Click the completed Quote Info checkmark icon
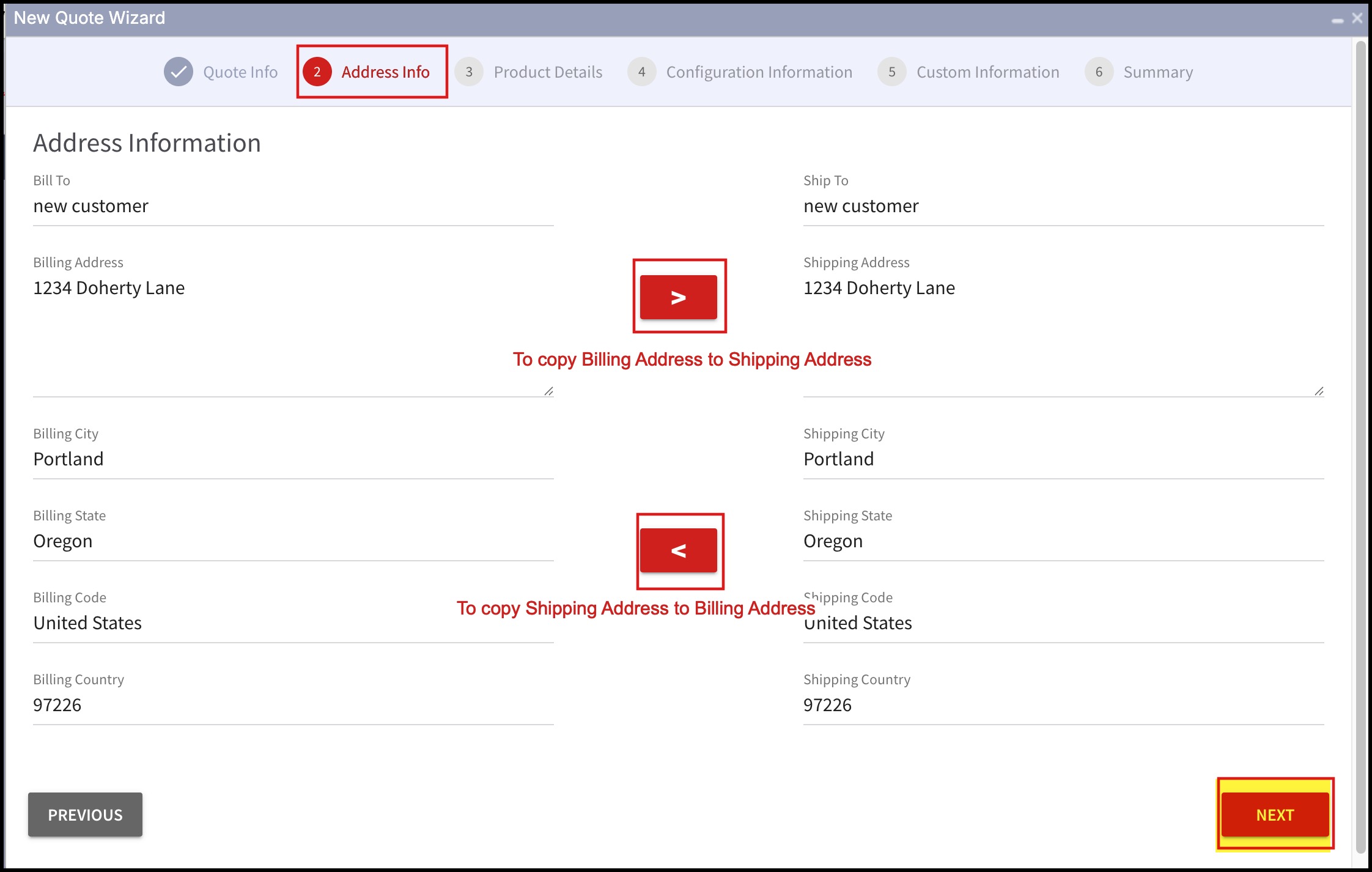 (x=179, y=72)
